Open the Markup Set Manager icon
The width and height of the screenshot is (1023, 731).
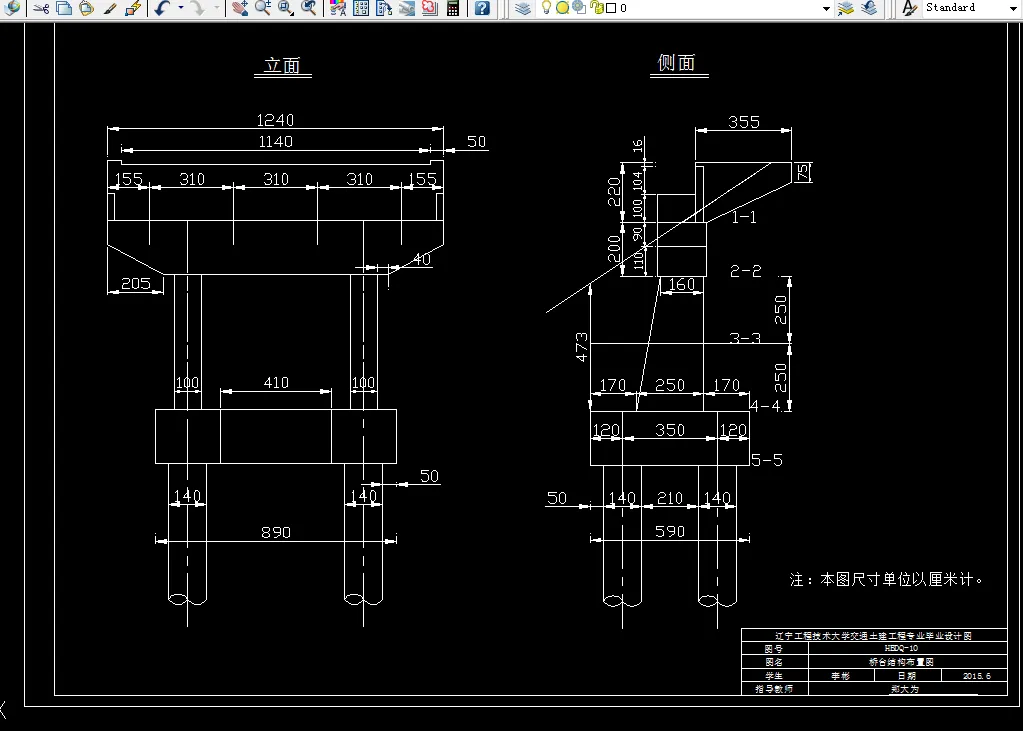[x=429, y=8]
